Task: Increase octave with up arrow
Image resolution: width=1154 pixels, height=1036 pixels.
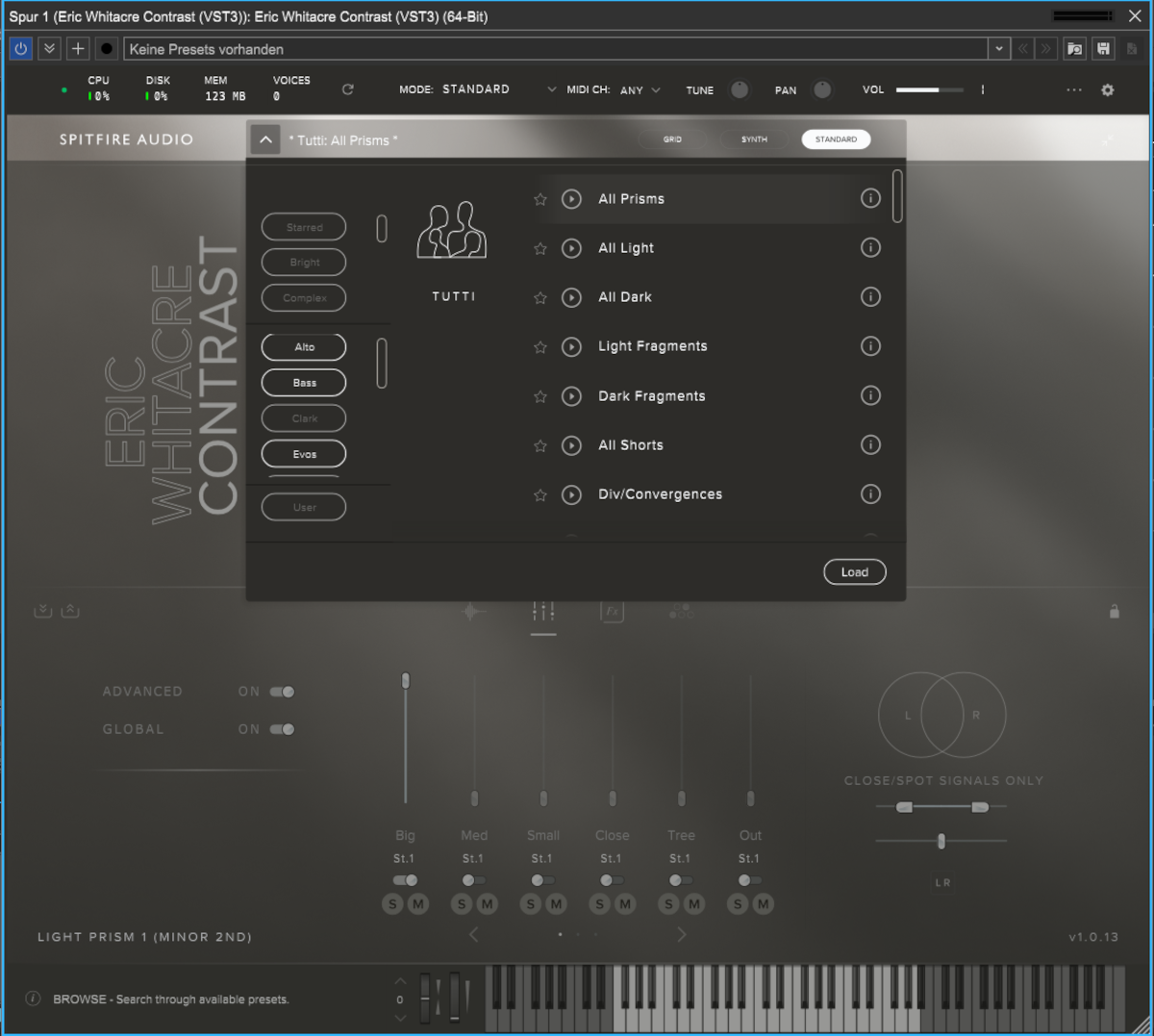Action: (400, 981)
